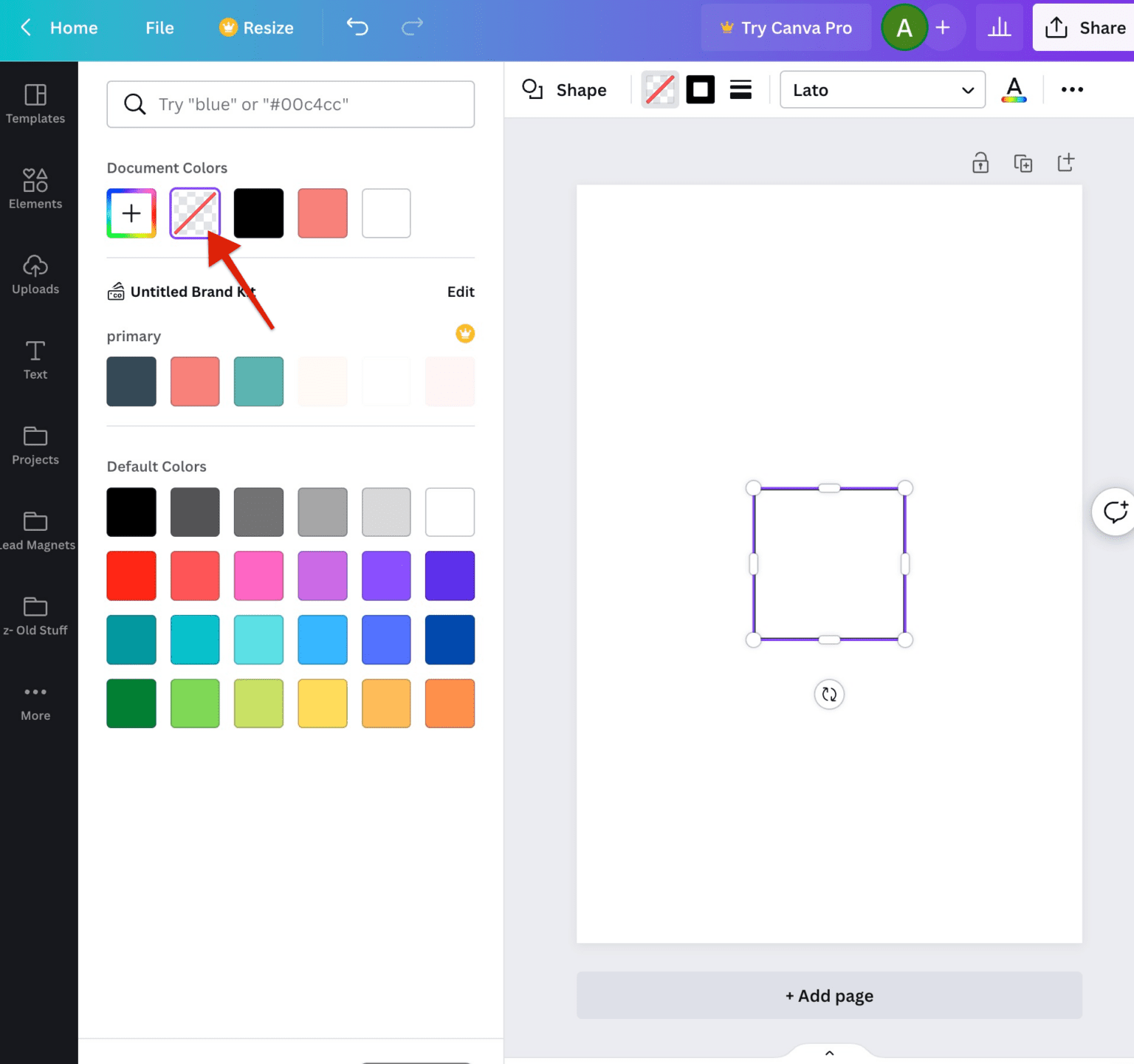Click the Add page button

click(x=828, y=995)
